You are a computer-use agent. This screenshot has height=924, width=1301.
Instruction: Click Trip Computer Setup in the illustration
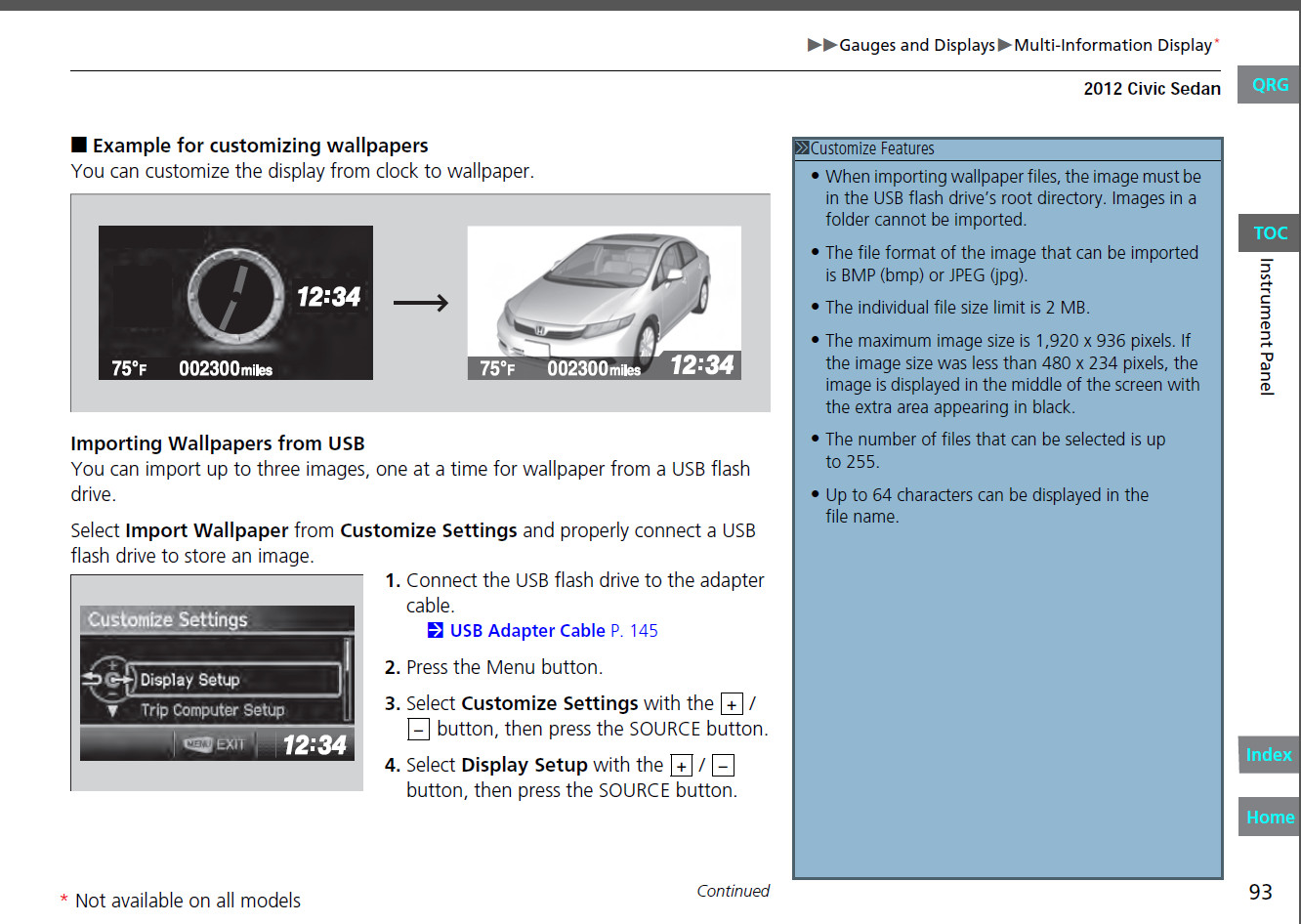click(x=212, y=710)
